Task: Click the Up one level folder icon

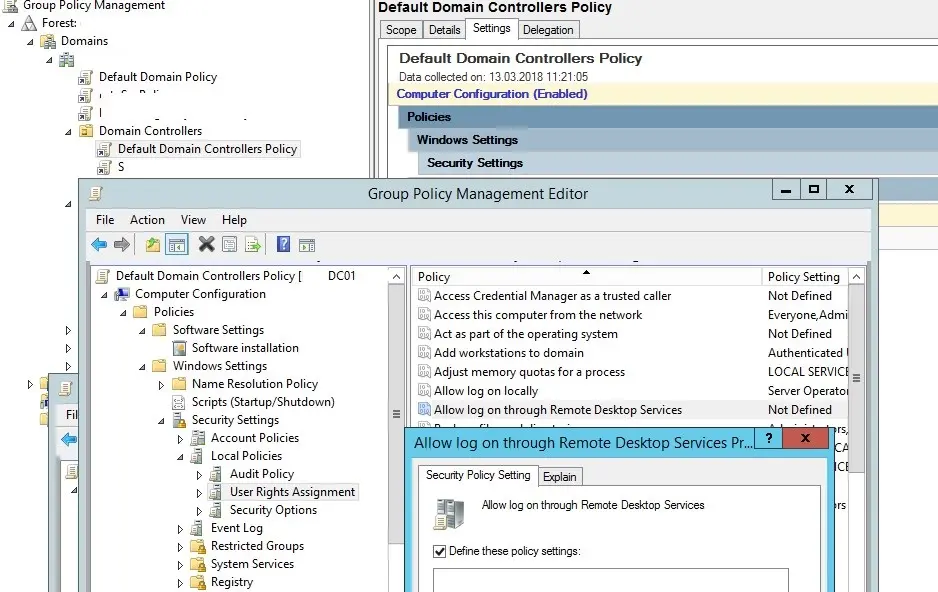Action: tap(153, 244)
